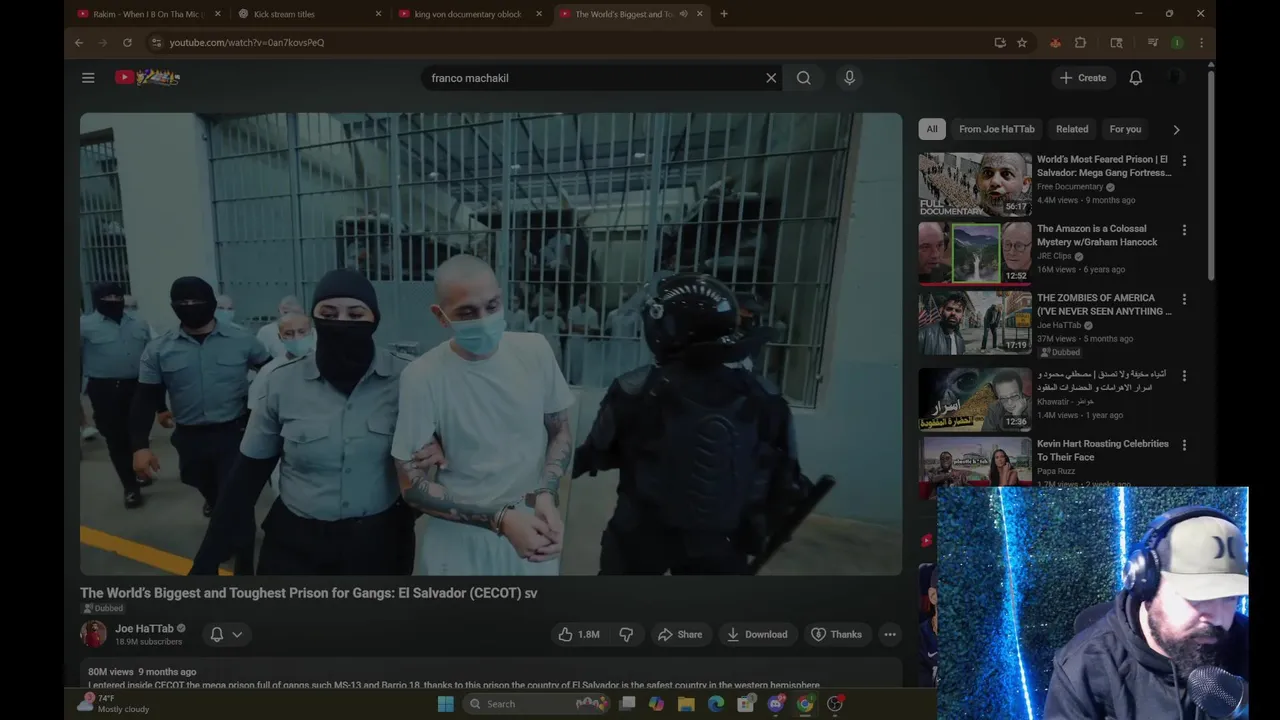Open YouTube notifications bell
The width and height of the screenshot is (1280, 720).
(x=1136, y=78)
